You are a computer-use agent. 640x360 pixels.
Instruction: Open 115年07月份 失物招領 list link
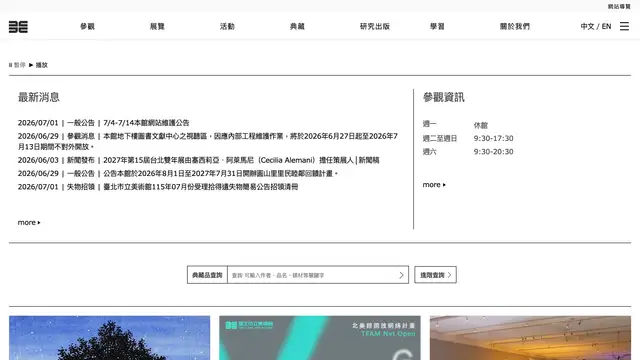(x=200, y=187)
